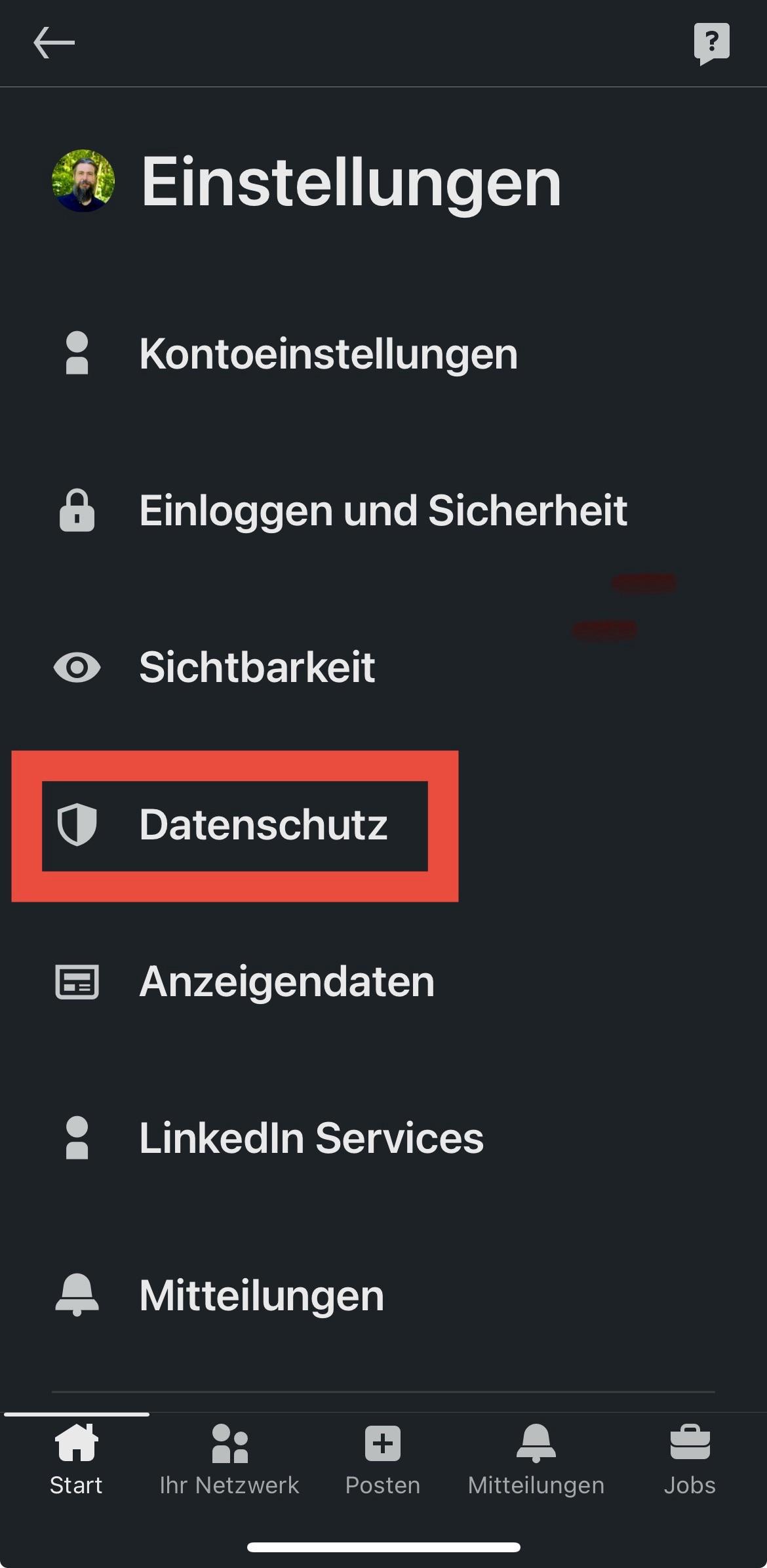Open Einloggen und Sicherheit settings
The height and width of the screenshot is (1568, 767).
coord(383,510)
